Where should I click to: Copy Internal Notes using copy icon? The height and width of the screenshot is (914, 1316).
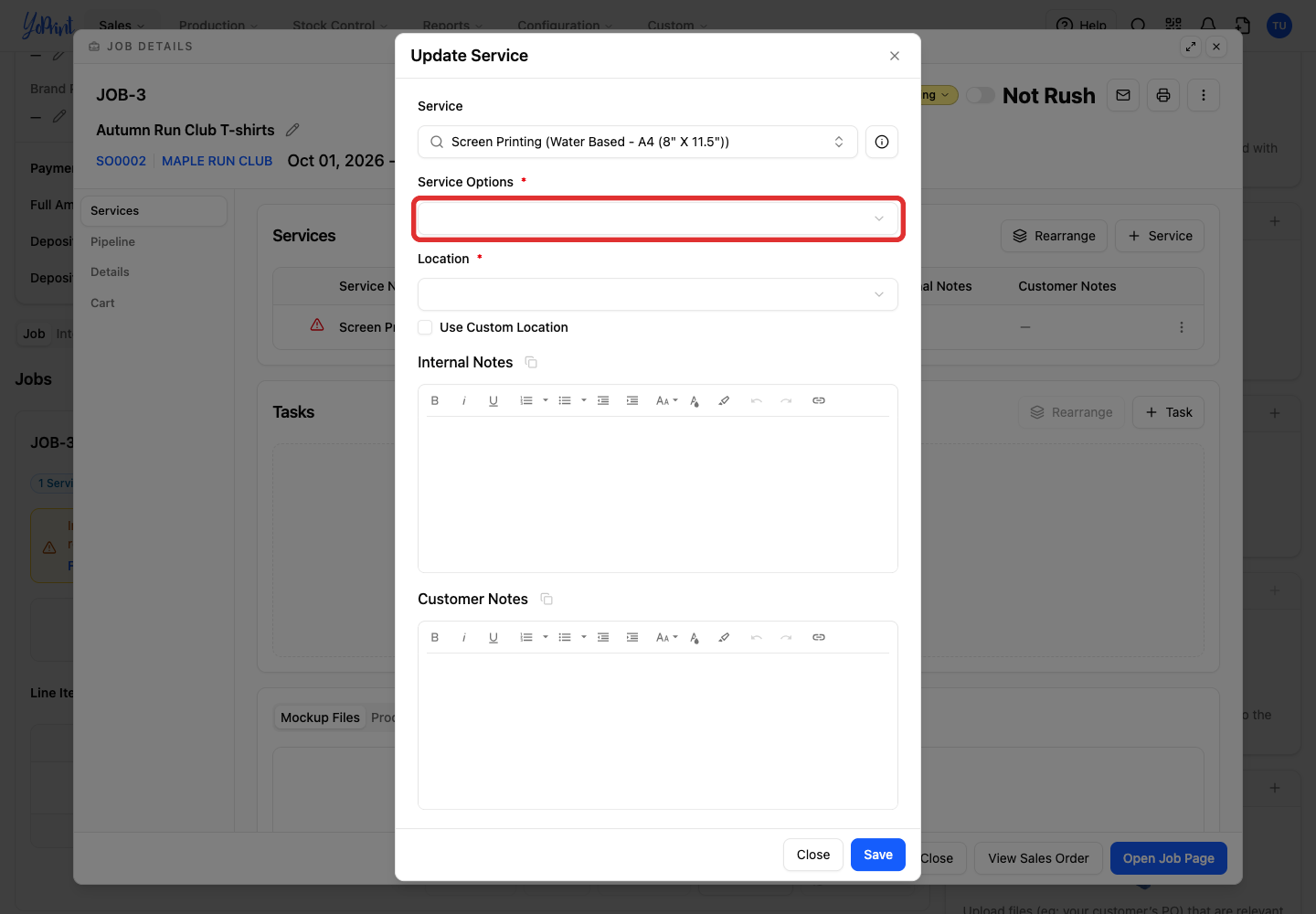click(x=531, y=363)
